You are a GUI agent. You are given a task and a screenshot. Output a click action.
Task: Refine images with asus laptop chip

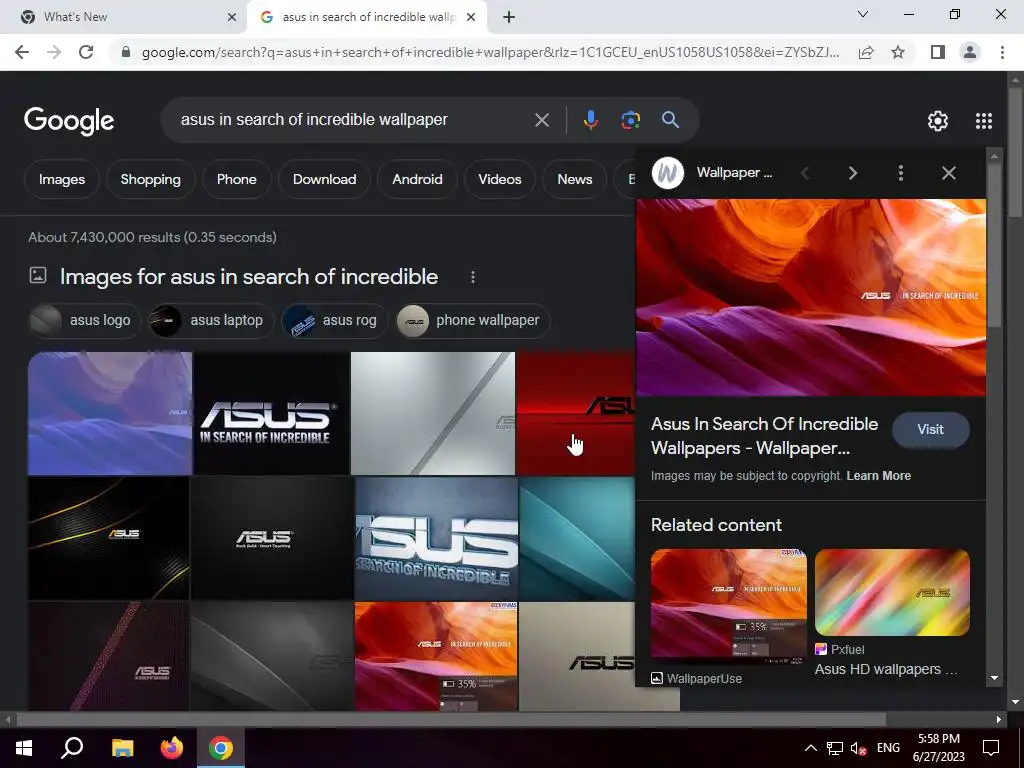tap(212, 321)
